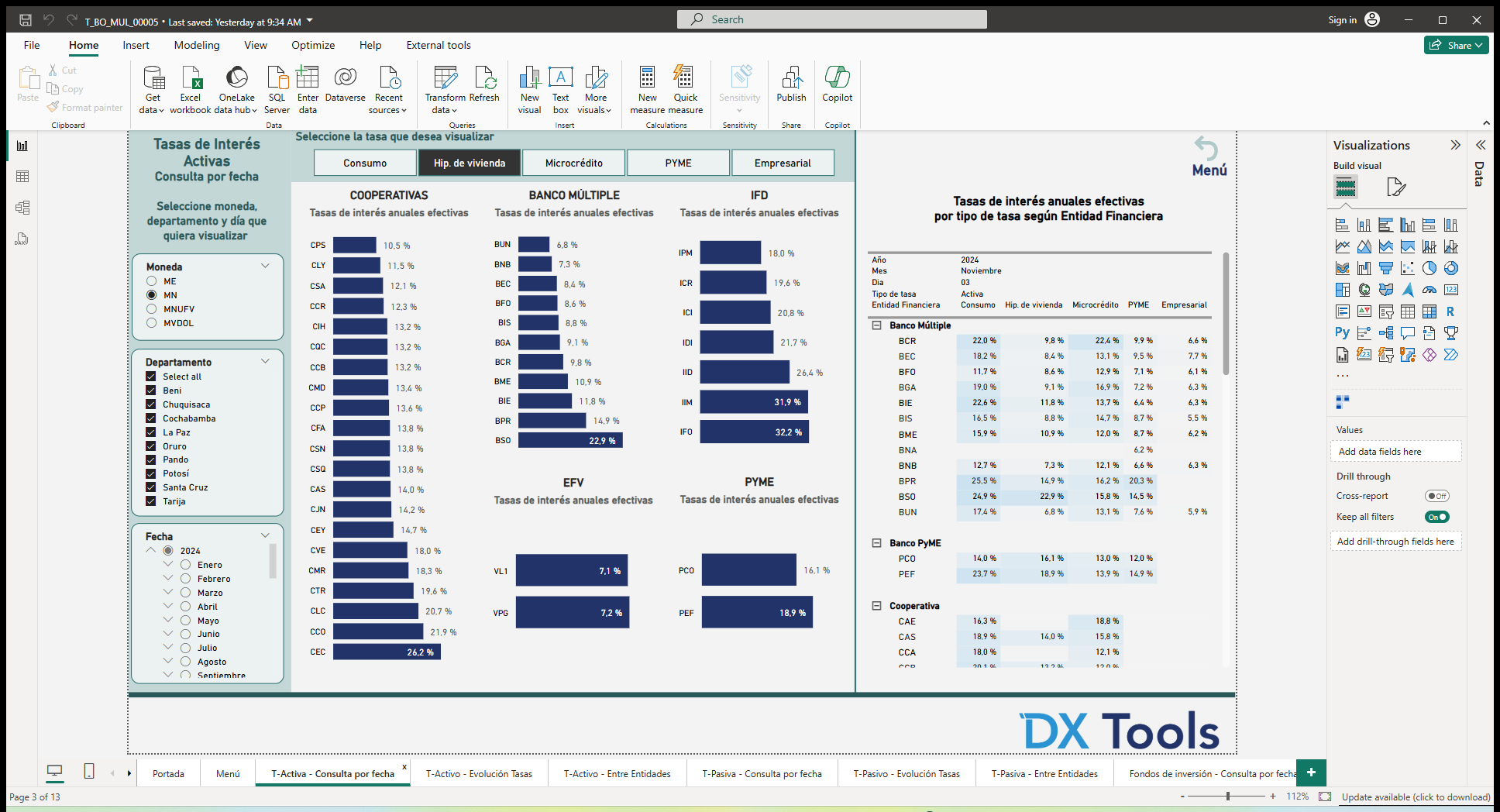Select the MVDOL Moneda radio button
The height and width of the screenshot is (812, 1500).
click(x=152, y=323)
